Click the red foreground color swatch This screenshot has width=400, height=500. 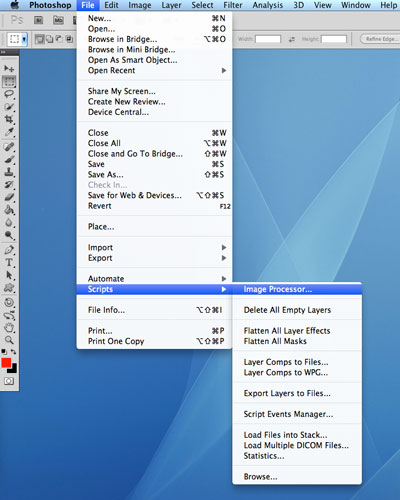[x=6, y=363]
